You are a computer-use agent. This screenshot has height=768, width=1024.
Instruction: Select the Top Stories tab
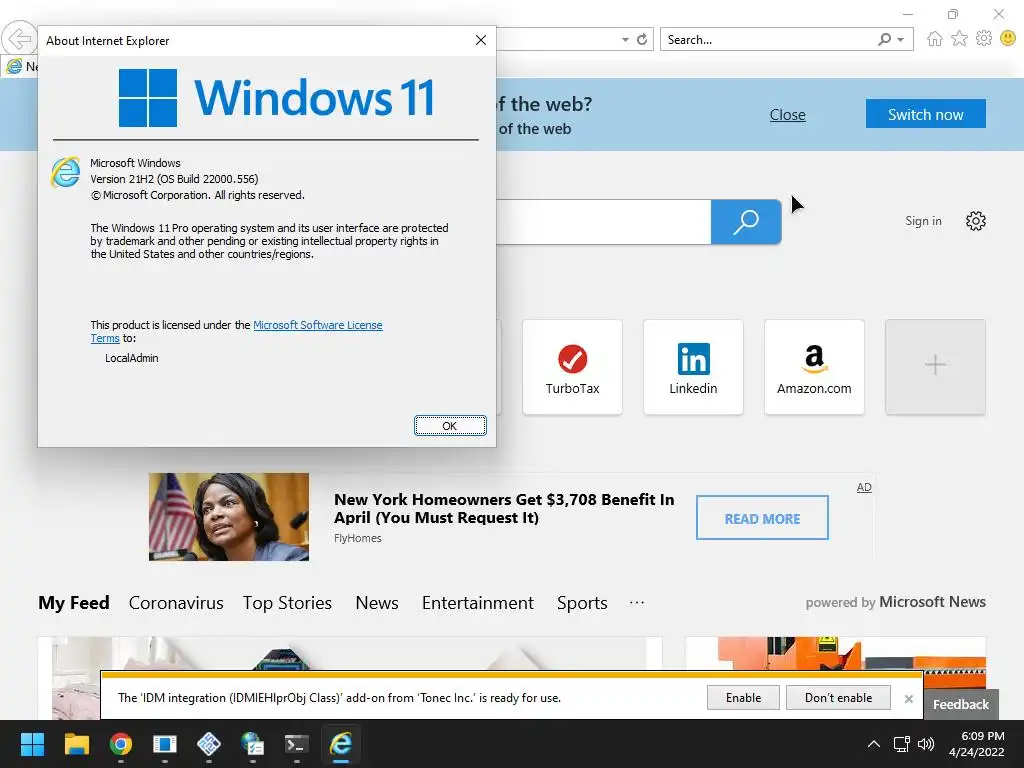(287, 603)
